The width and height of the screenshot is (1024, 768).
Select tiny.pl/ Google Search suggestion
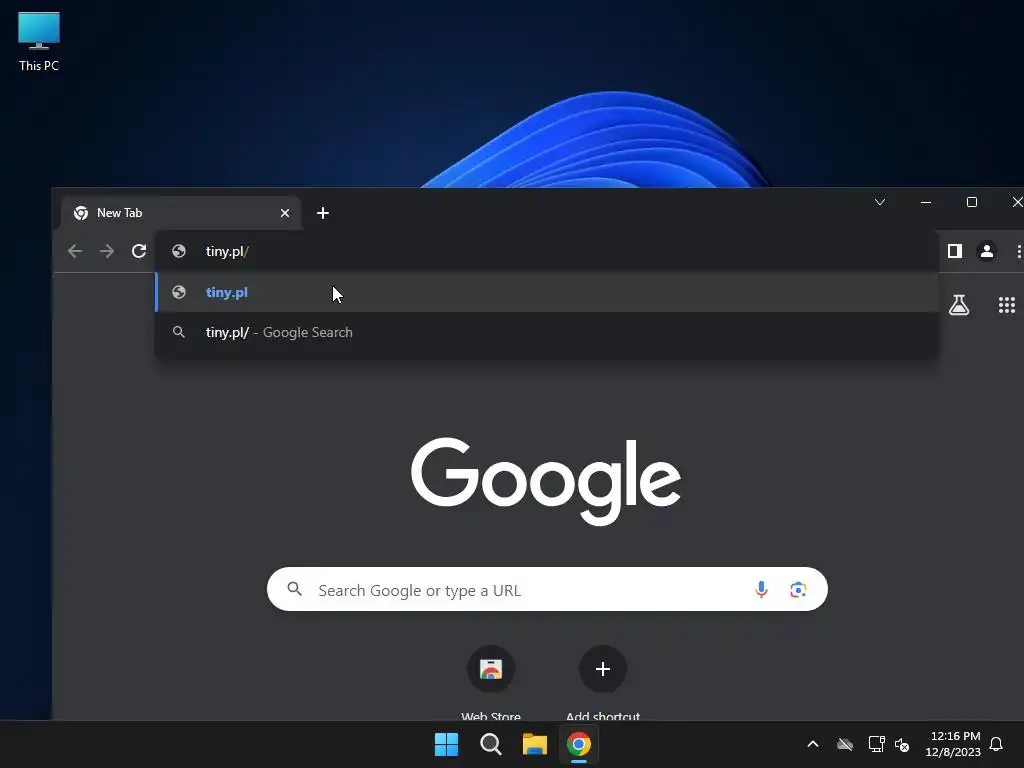tap(547, 332)
